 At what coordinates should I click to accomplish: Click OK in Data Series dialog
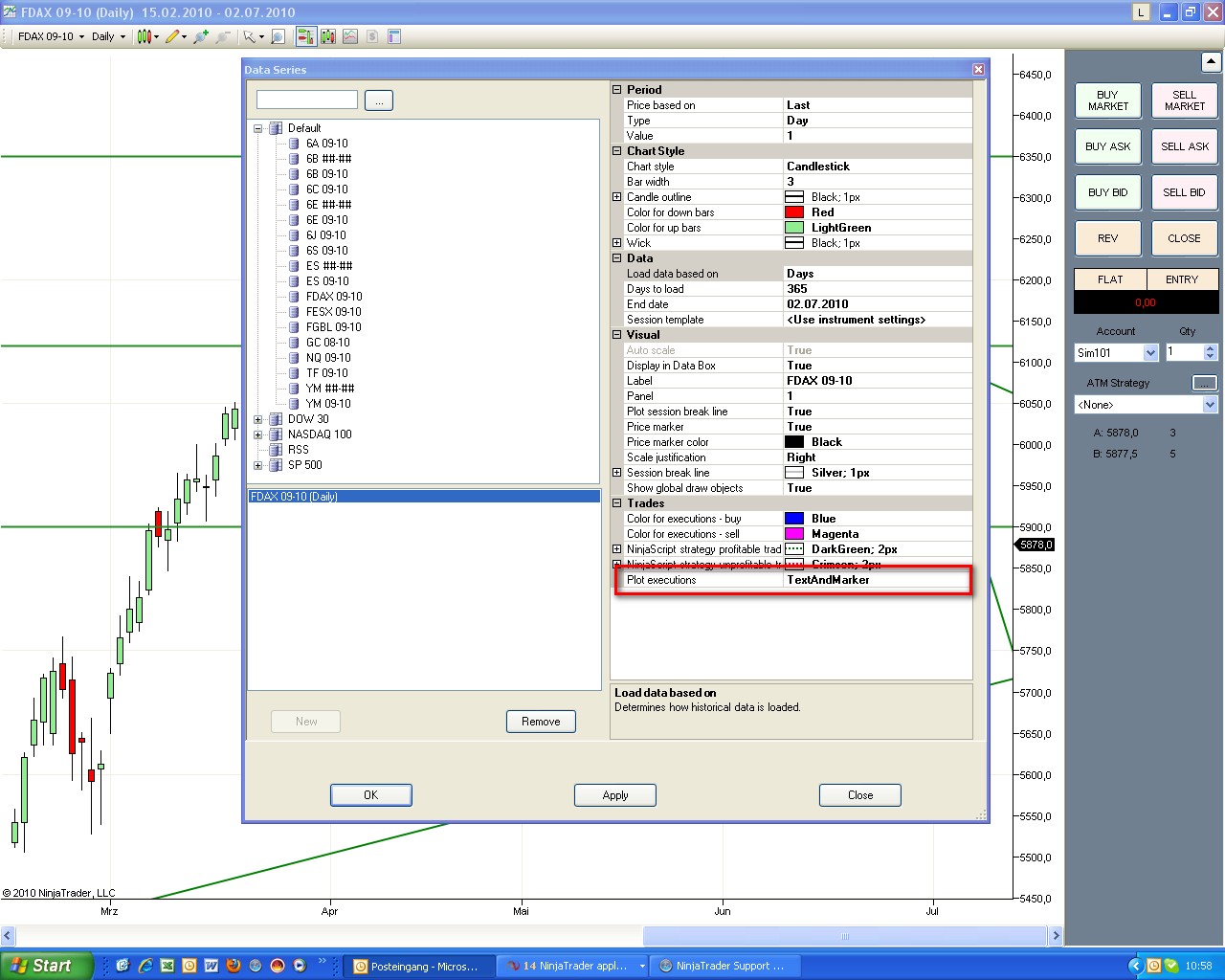tap(371, 795)
